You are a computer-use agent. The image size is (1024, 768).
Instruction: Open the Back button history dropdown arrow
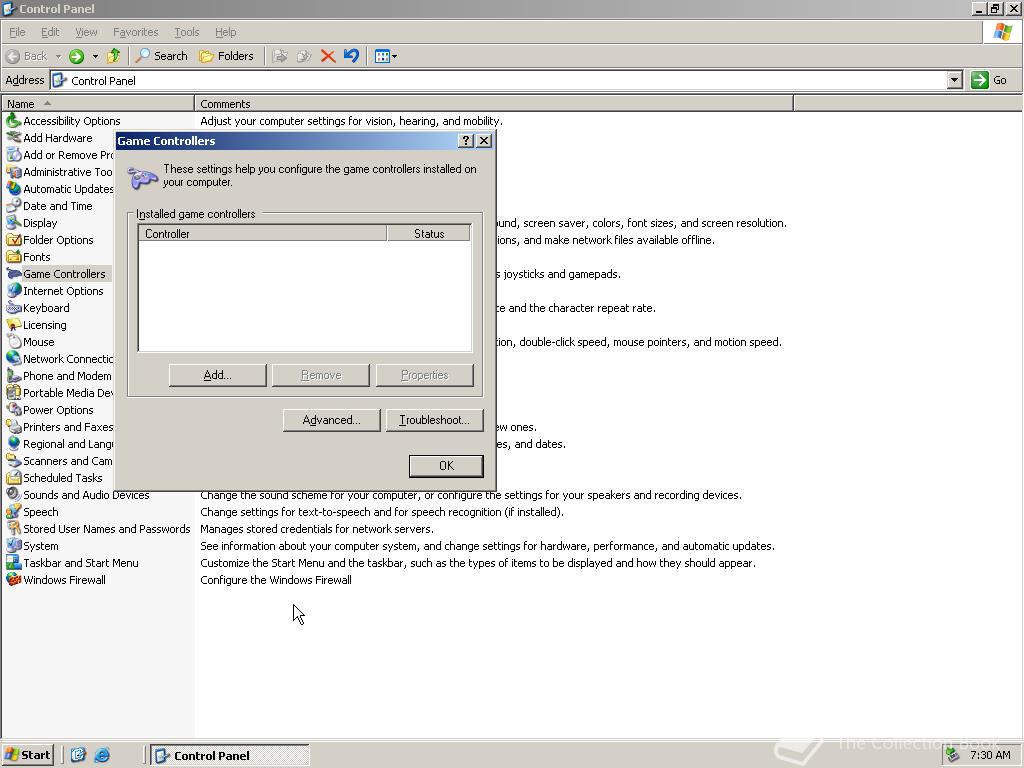click(58, 56)
